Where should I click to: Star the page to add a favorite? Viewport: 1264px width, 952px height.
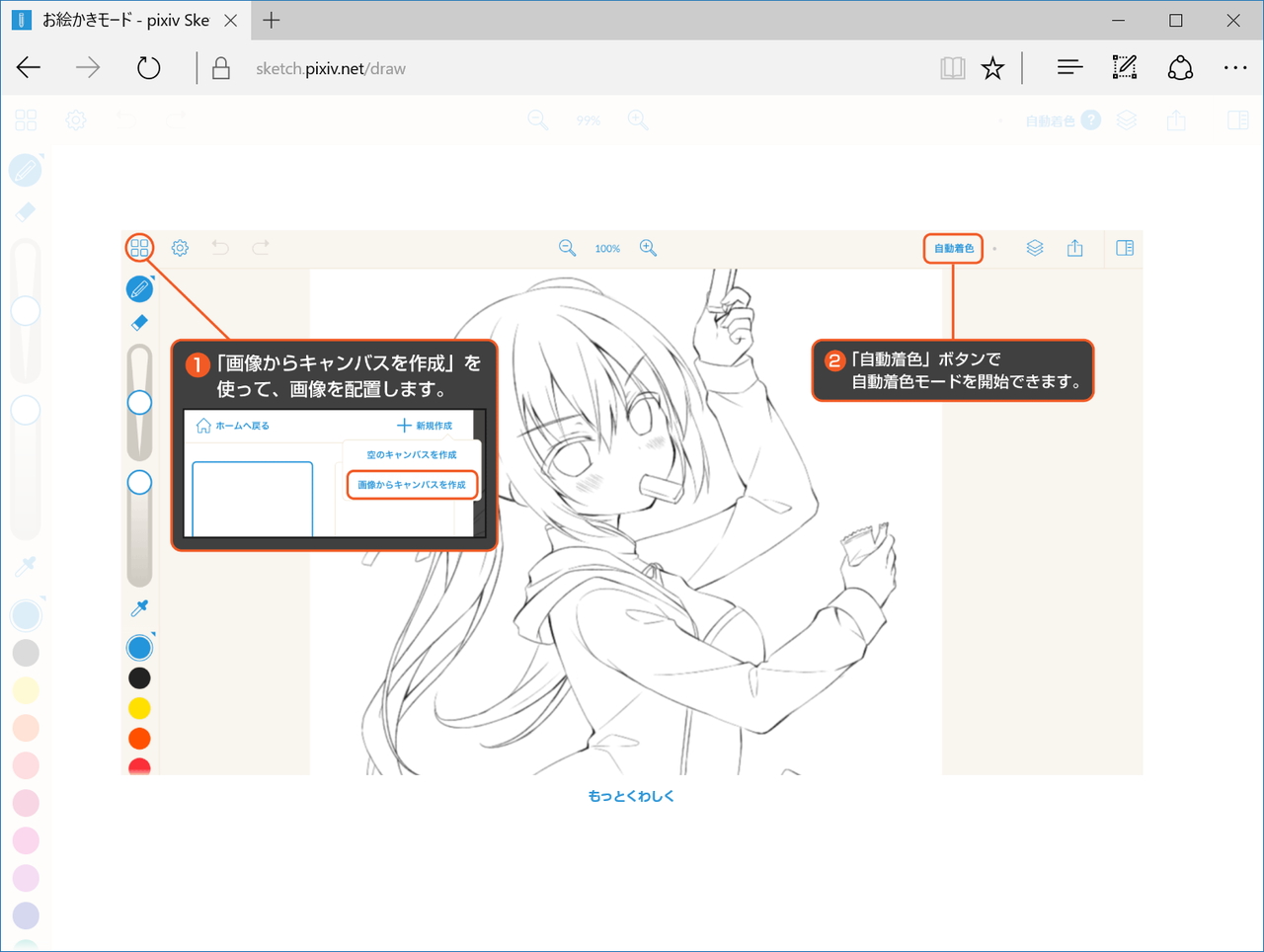pos(992,67)
